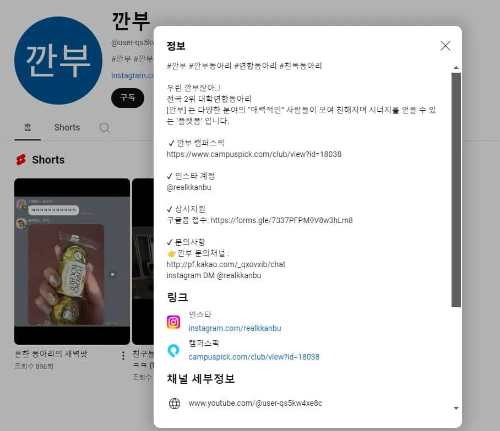Viewport: 500px width, 431px height.
Task: Switch to the 홈 tab
Action: tap(27, 127)
